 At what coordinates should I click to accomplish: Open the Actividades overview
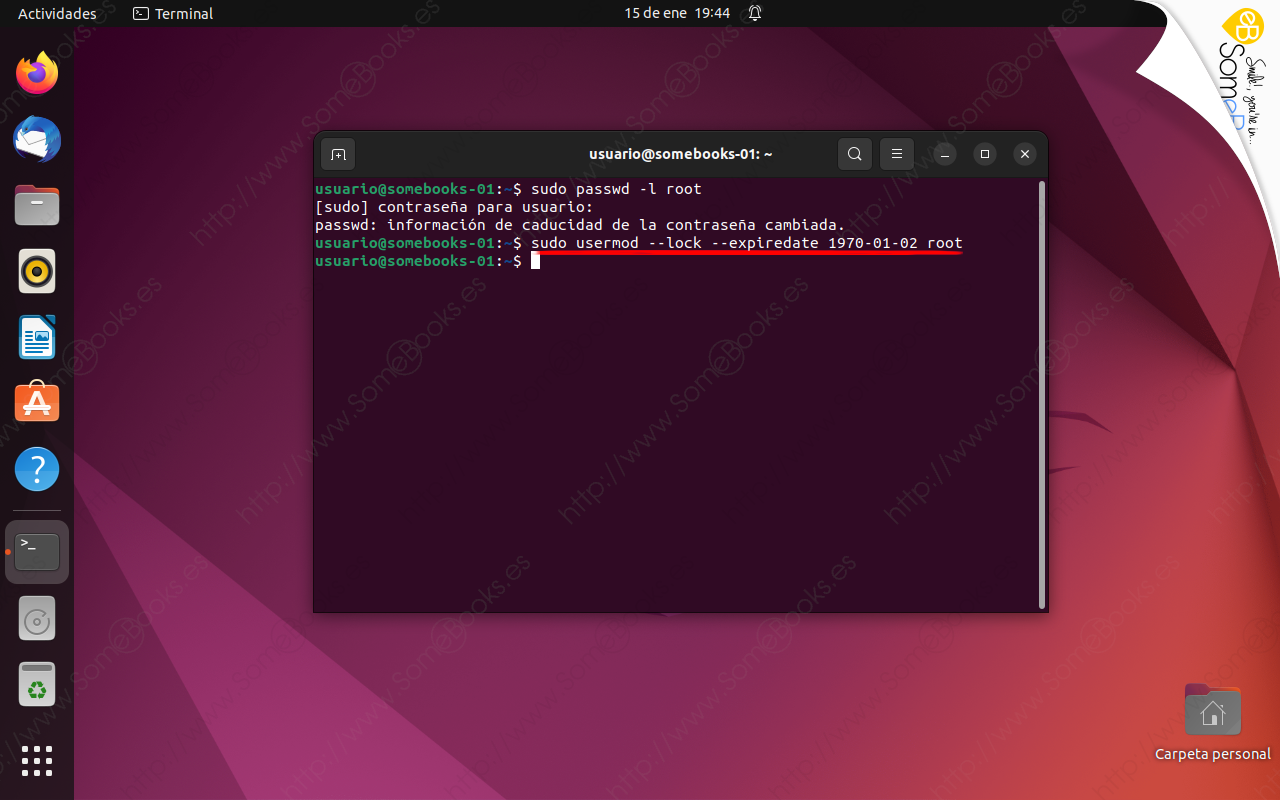coord(57,13)
